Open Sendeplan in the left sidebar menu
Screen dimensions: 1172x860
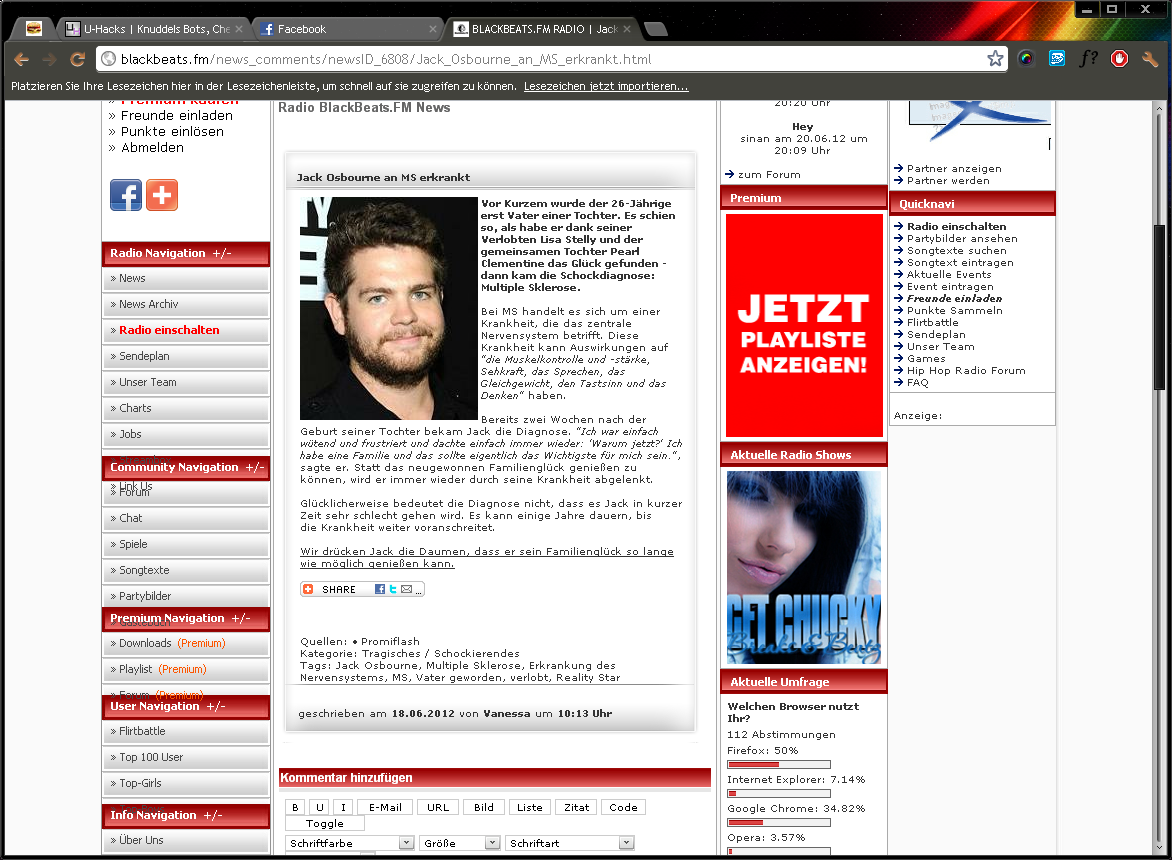click(185, 356)
